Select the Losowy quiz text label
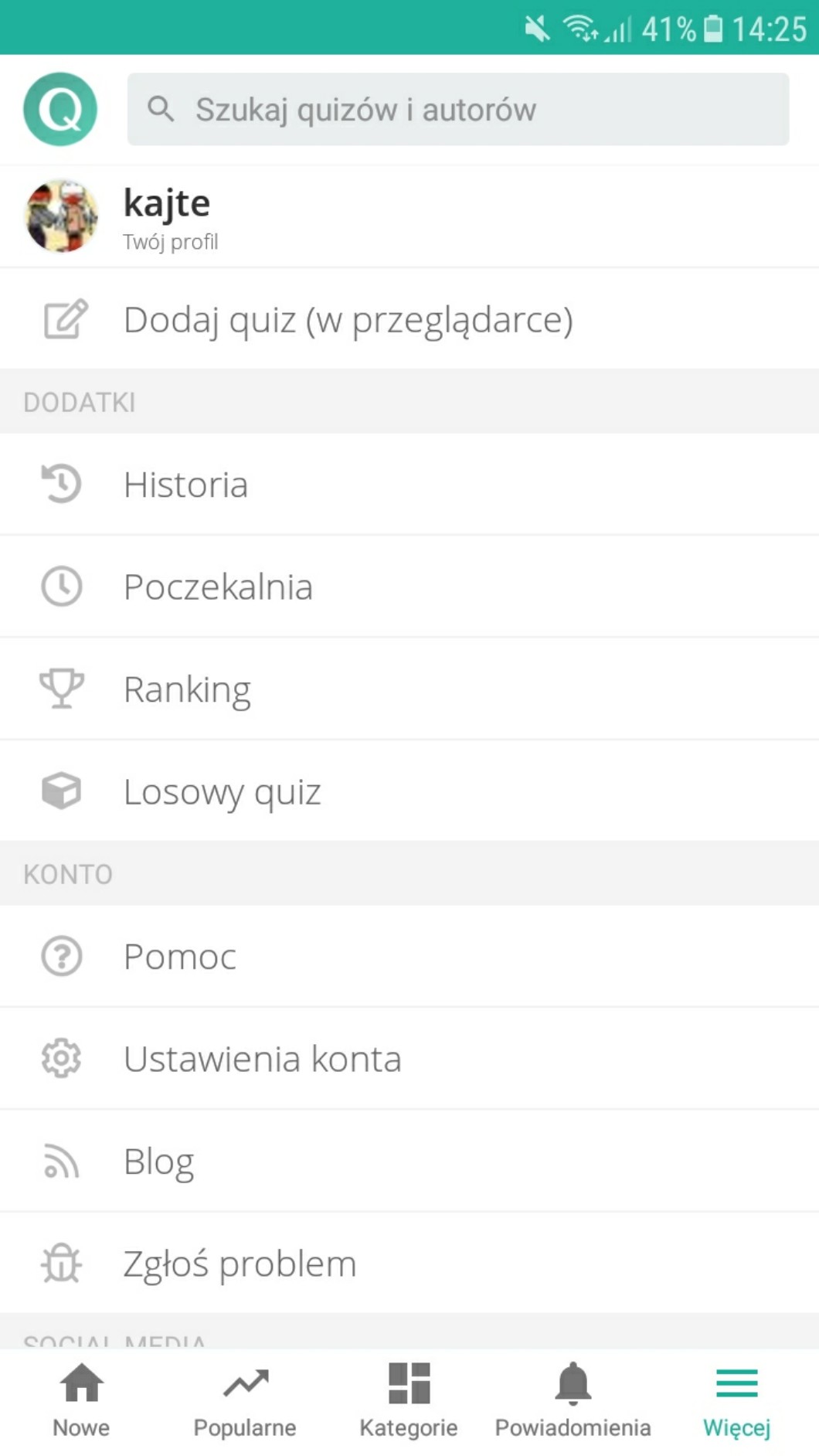The height and width of the screenshot is (1456, 819). tap(223, 791)
